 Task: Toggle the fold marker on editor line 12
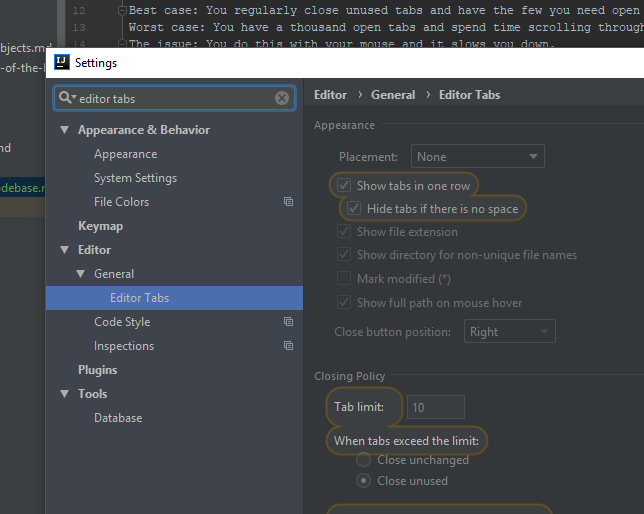pos(122,10)
